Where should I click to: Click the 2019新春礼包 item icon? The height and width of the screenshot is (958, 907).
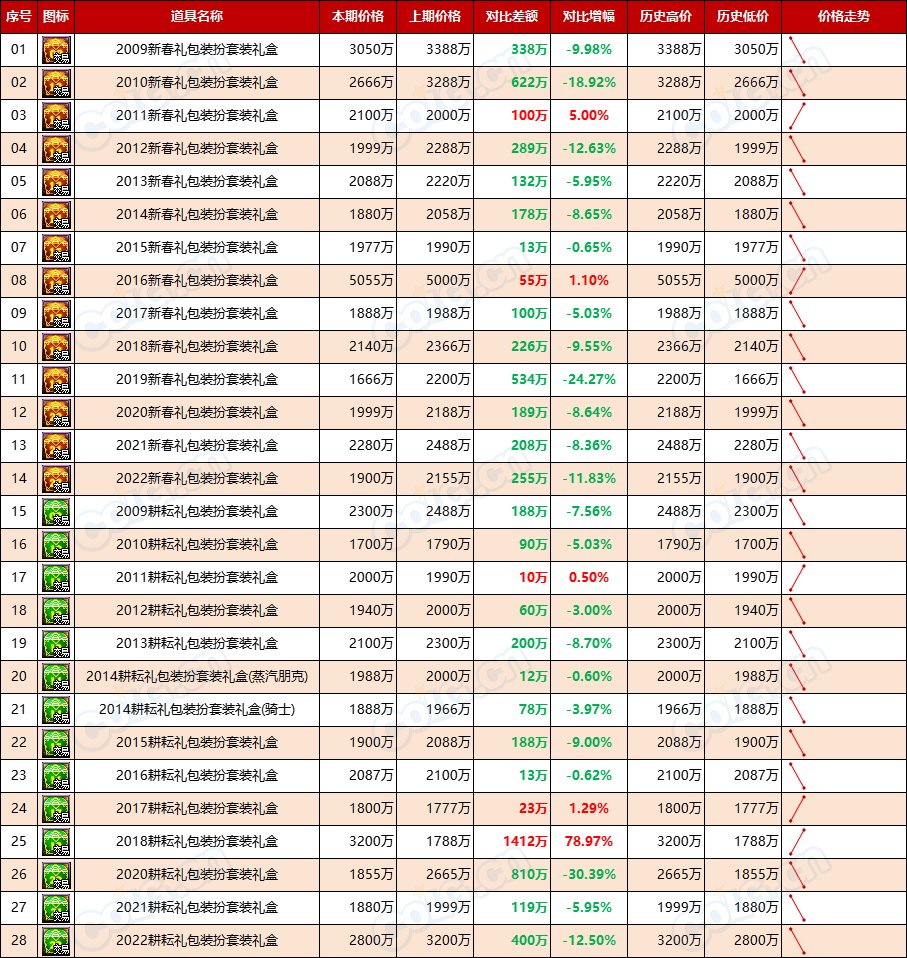coord(56,380)
